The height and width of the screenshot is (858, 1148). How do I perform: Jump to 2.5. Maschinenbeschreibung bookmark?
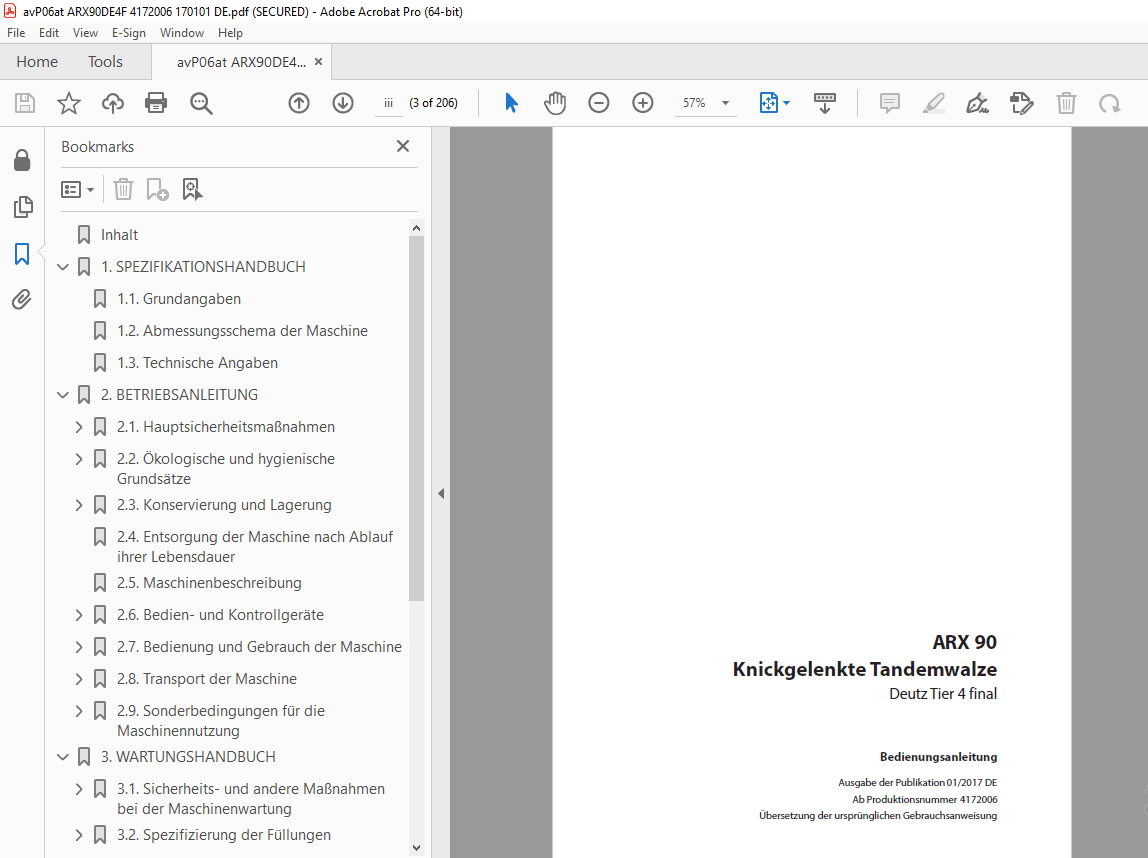[209, 583]
